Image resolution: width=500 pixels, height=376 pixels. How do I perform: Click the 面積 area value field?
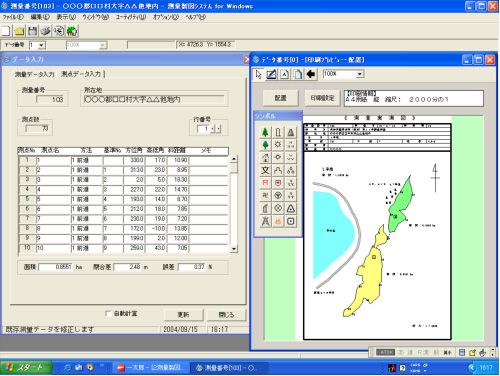coord(56,267)
